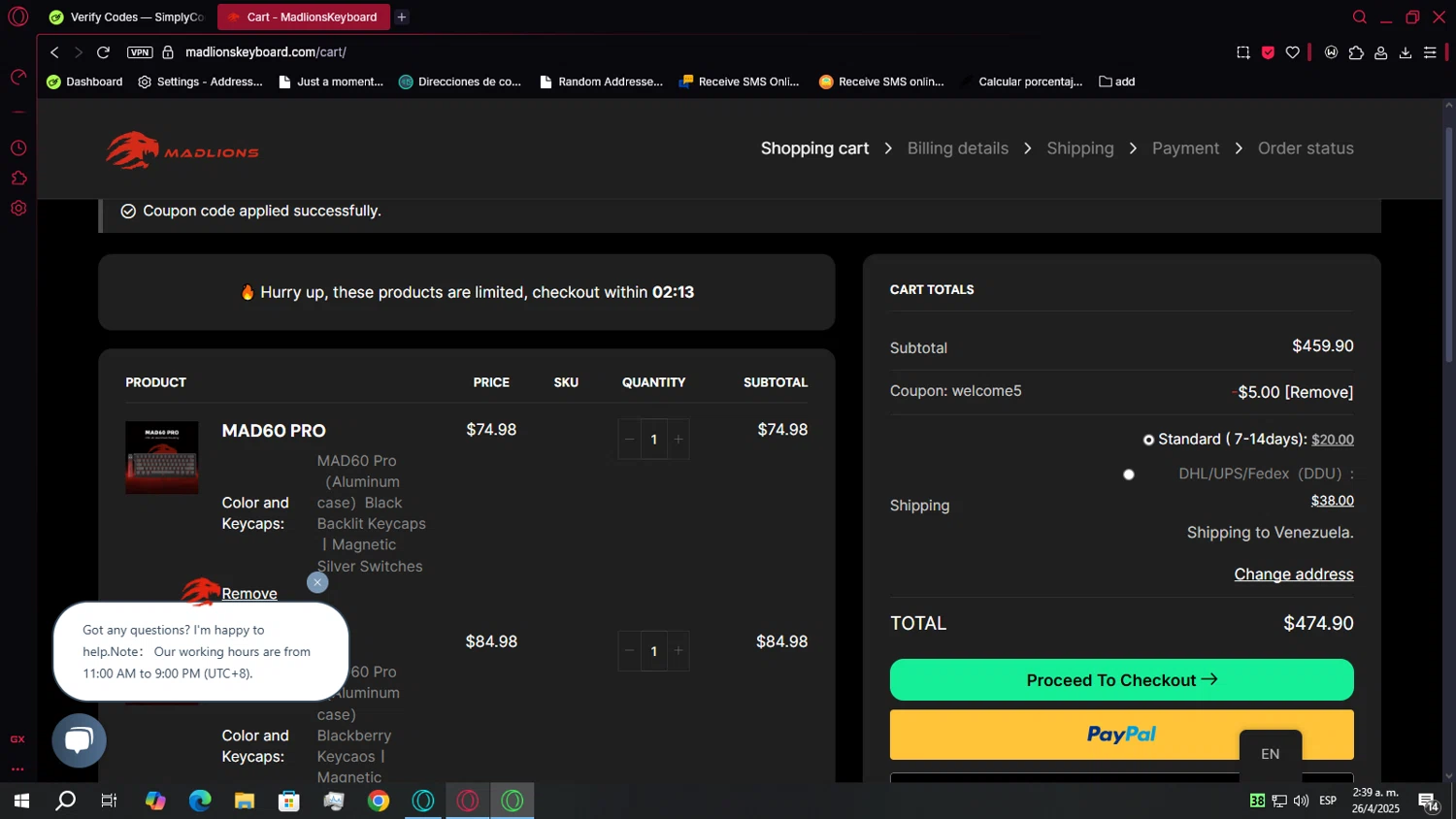Switch to the Verify Codes — SimplyCodes tab
Viewport: 1456px width, 819px height.
(126, 16)
